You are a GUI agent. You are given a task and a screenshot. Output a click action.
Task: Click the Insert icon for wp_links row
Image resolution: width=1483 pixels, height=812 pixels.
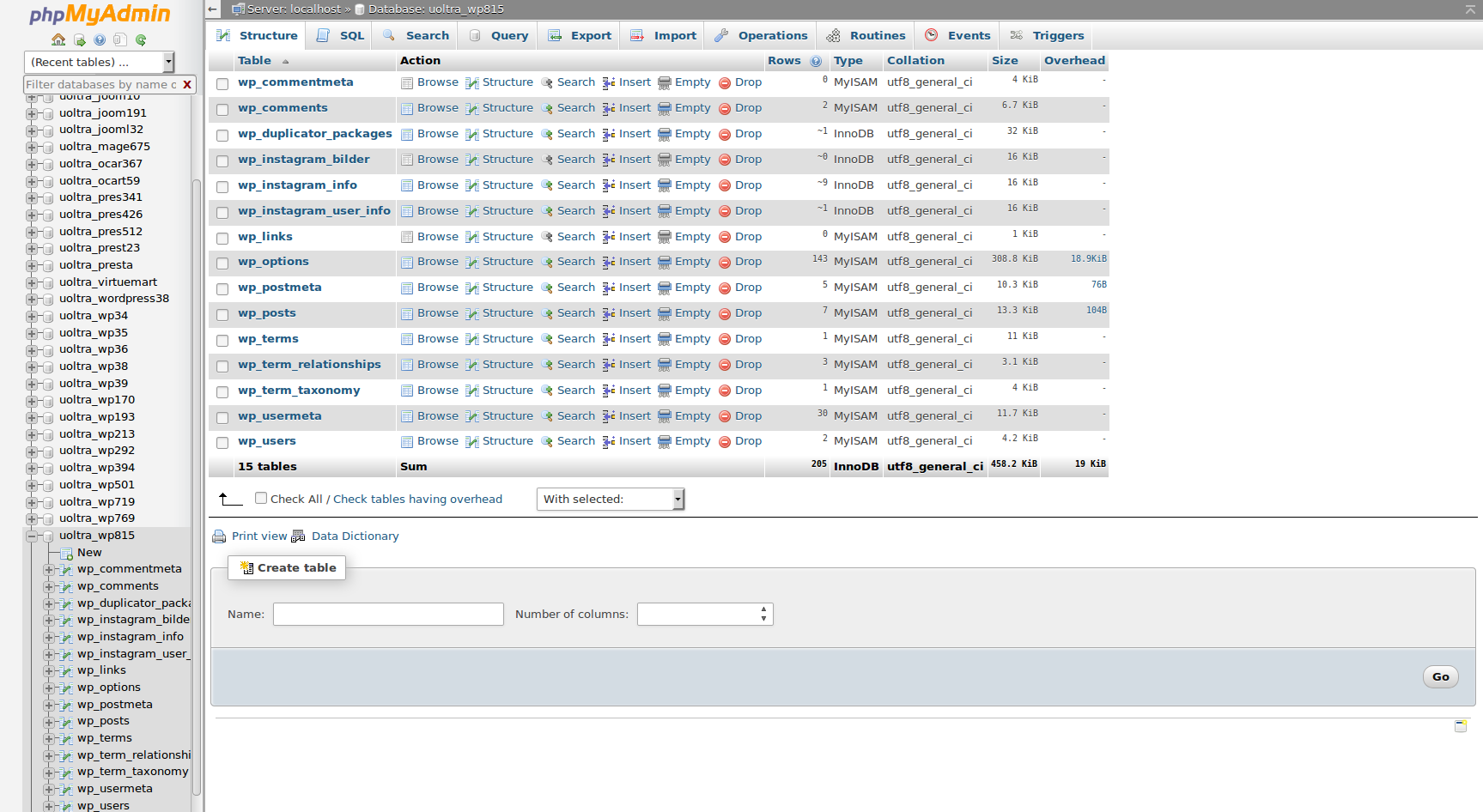click(x=609, y=237)
